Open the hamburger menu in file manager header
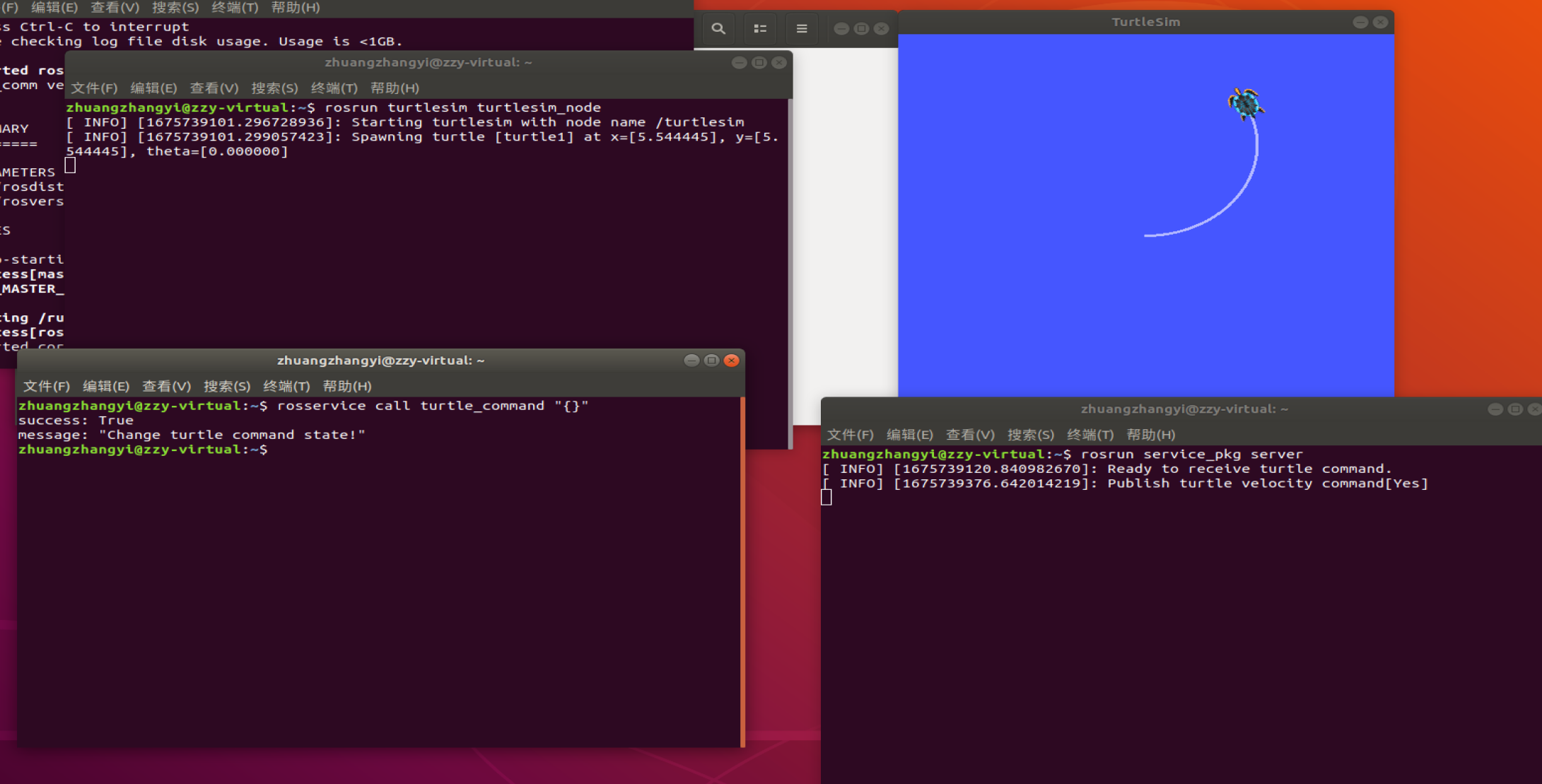 tap(802, 29)
